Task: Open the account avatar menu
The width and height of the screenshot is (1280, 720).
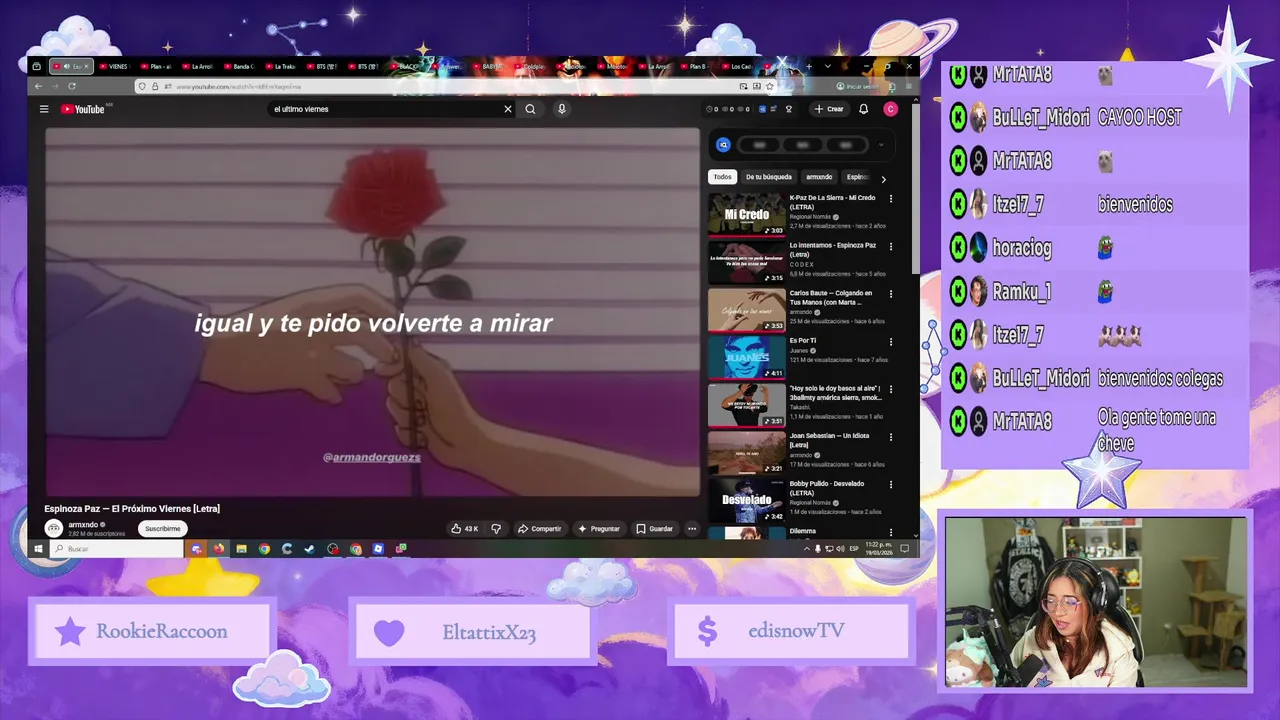Action: pyautogui.click(x=890, y=109)
